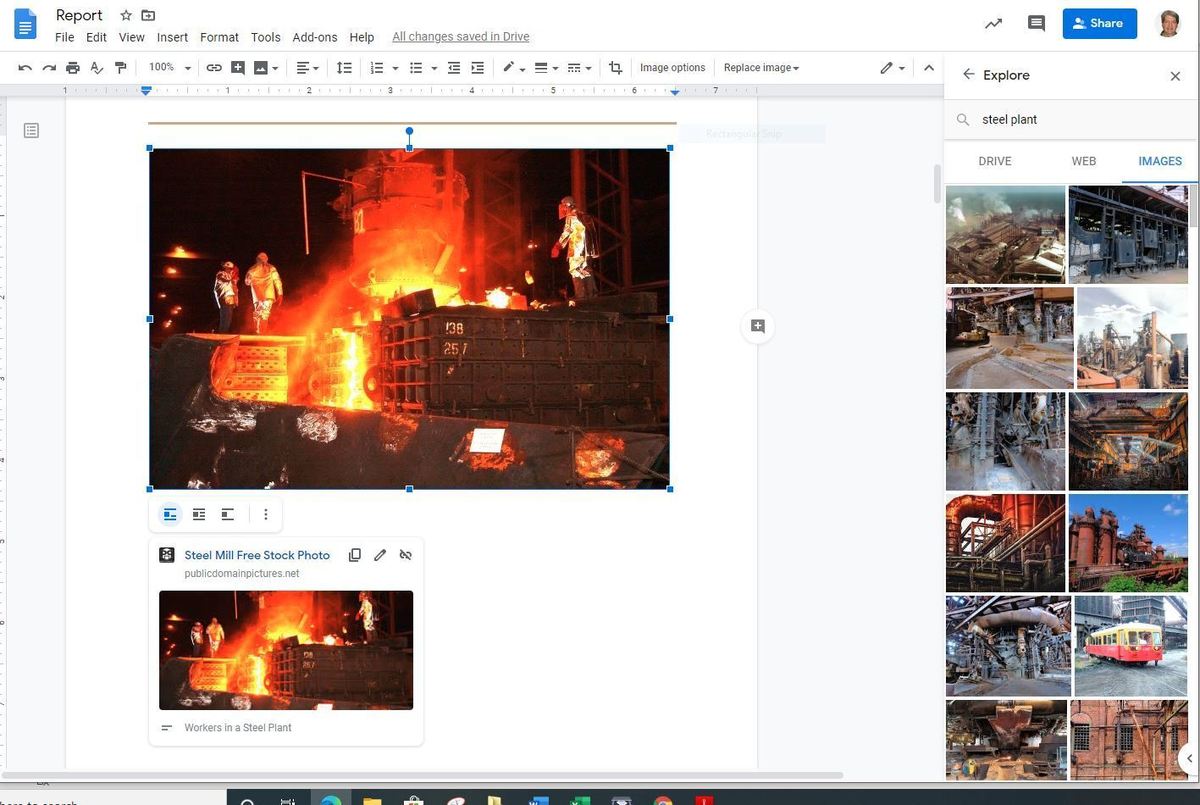Select the break text image option

(x=228, y=514)
